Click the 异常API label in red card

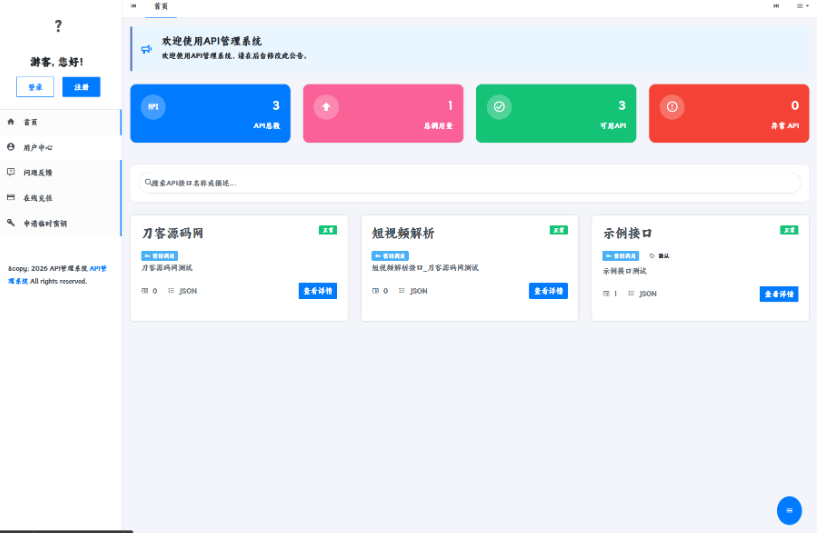785,126
